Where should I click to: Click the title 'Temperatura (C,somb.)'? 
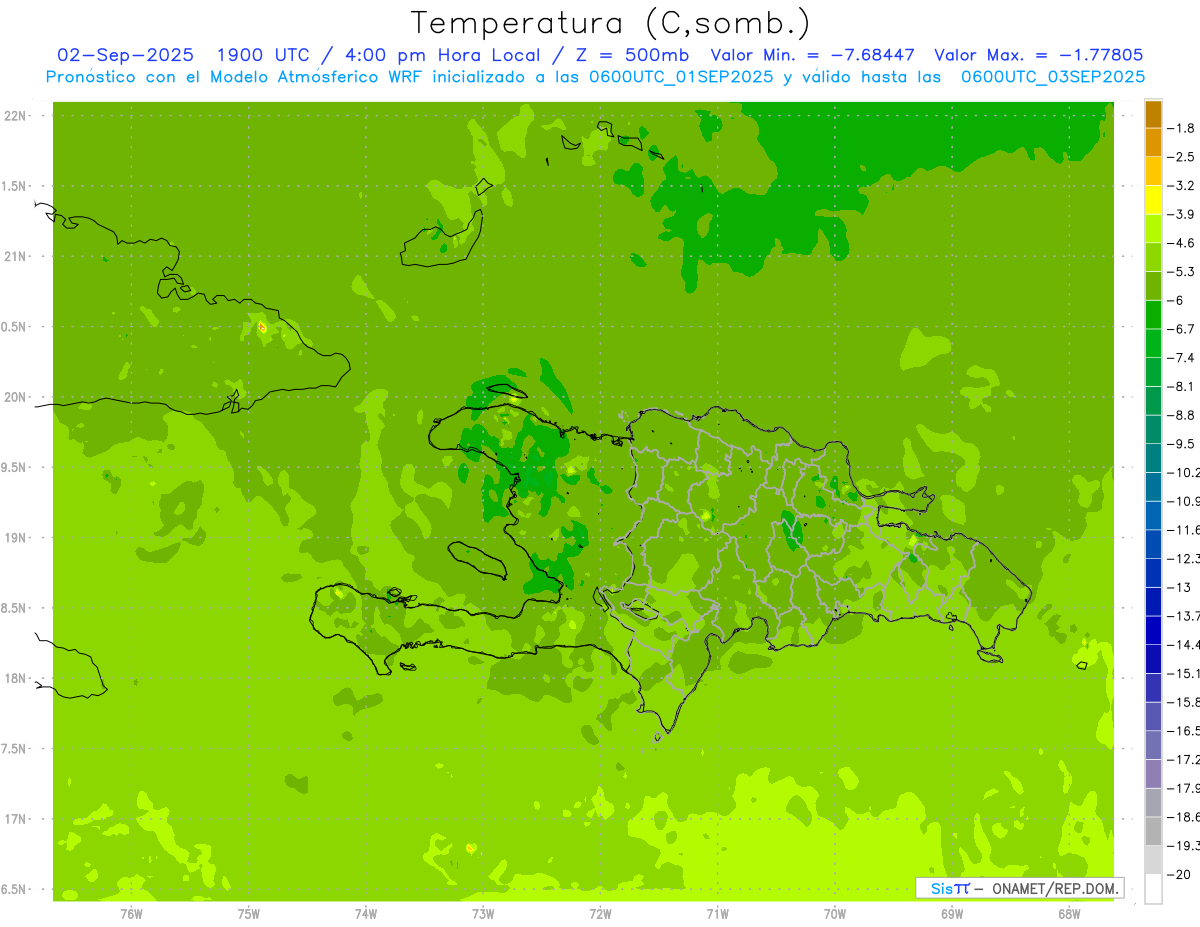[611, 24]
